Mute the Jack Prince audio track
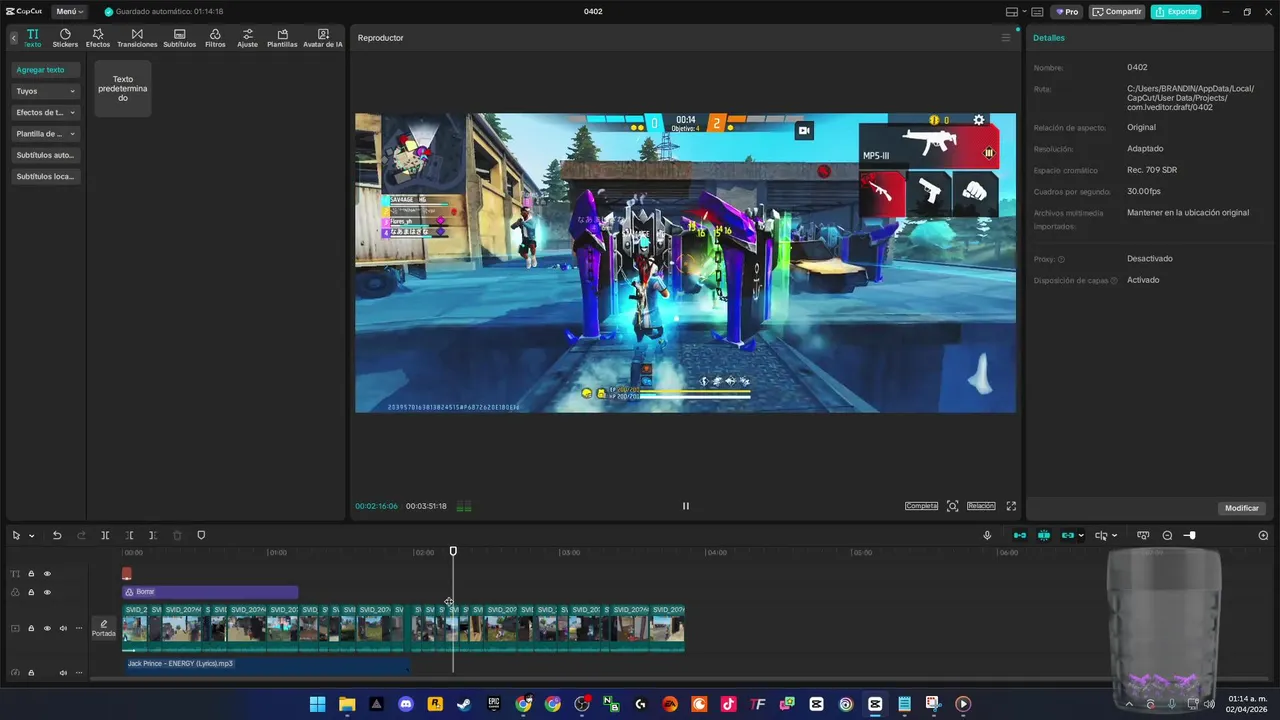Image resolution: width=1280 pixels, height=720 pixels. (x=63, y=673)
